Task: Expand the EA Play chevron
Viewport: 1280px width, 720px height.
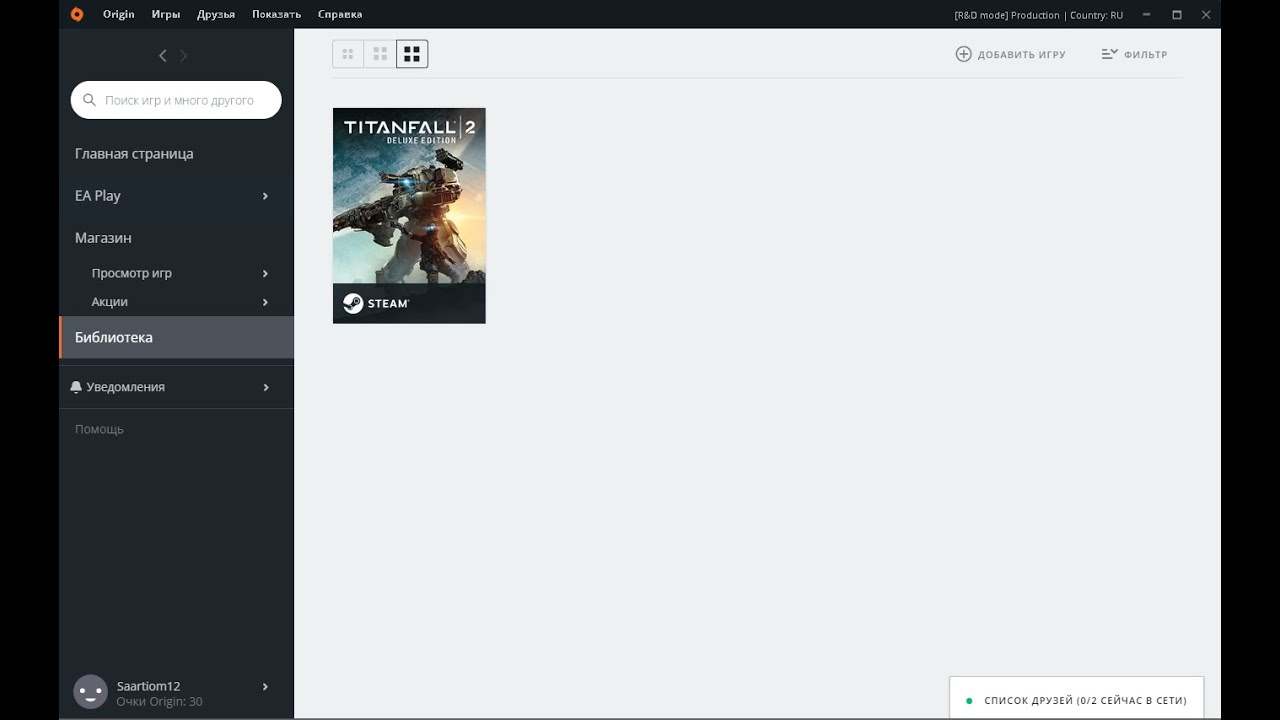Action: (x=265, y=196)
